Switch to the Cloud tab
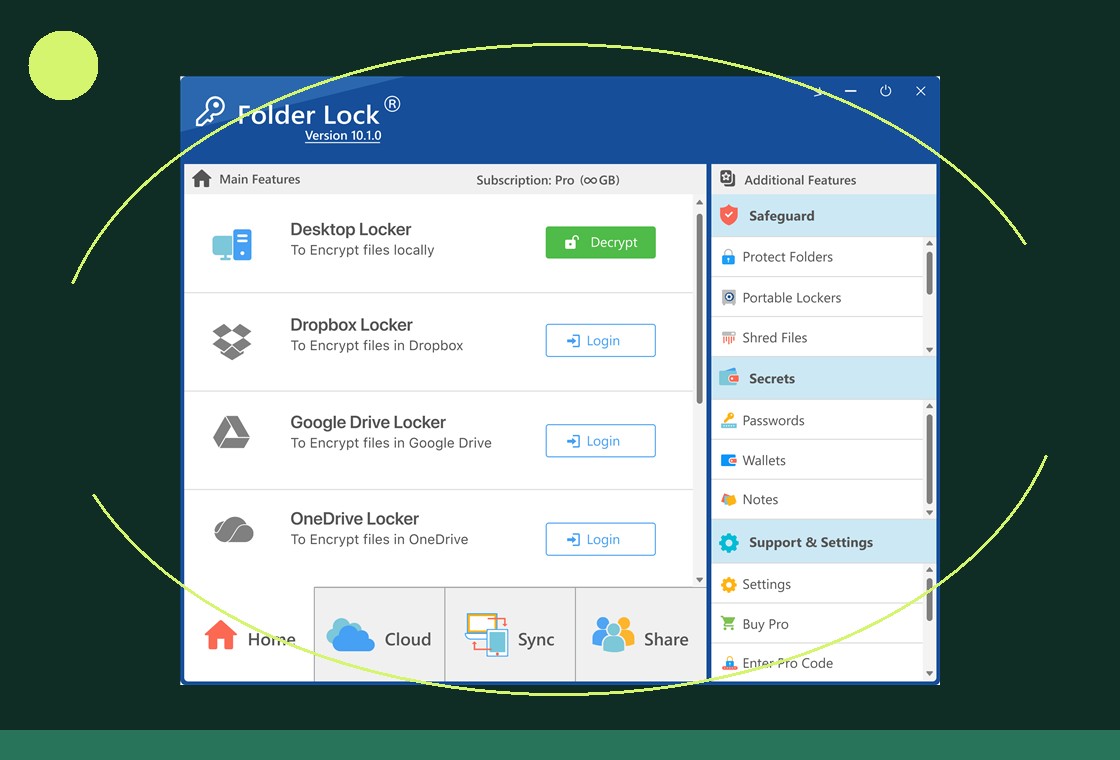This screenshot has width=1120, height=760. coord(379,635)
